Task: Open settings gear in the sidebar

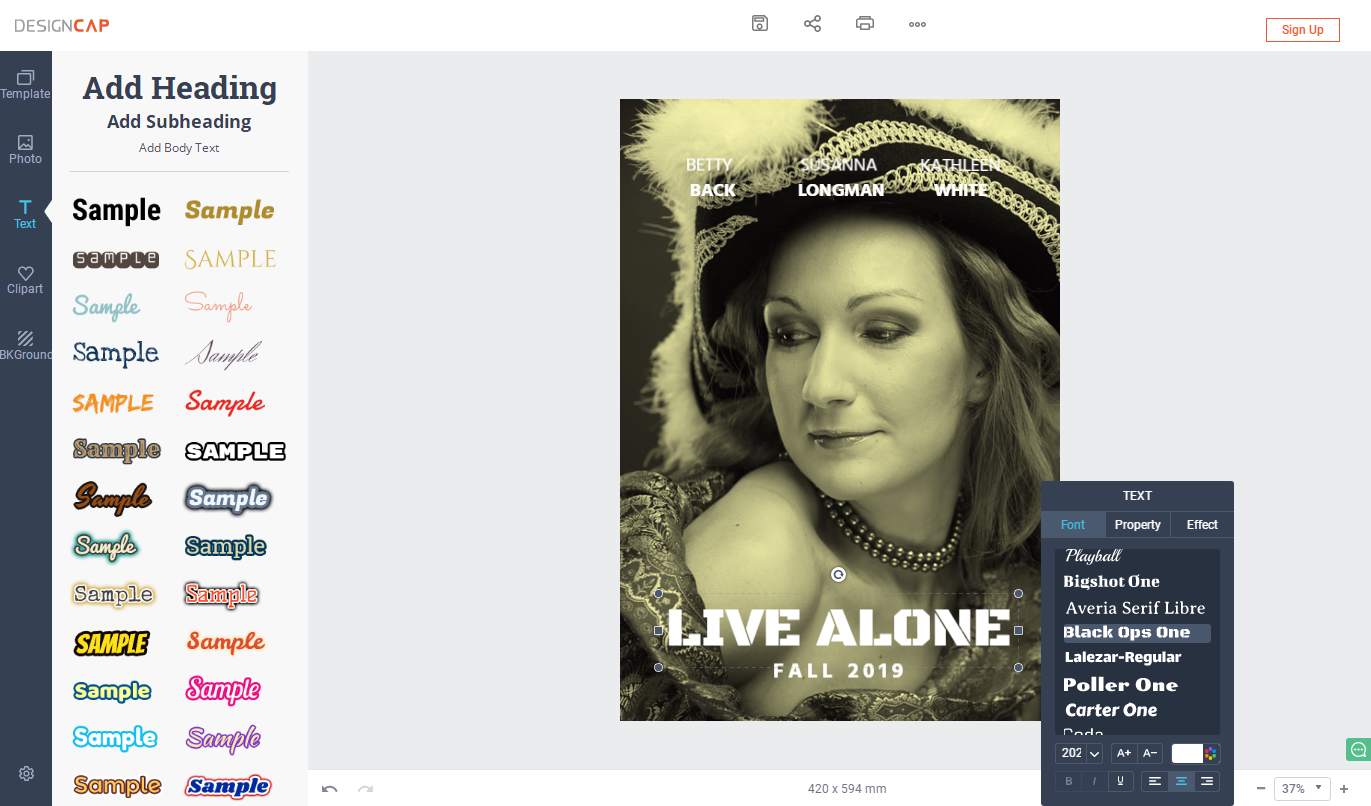Action: click(x=26, y=773)
